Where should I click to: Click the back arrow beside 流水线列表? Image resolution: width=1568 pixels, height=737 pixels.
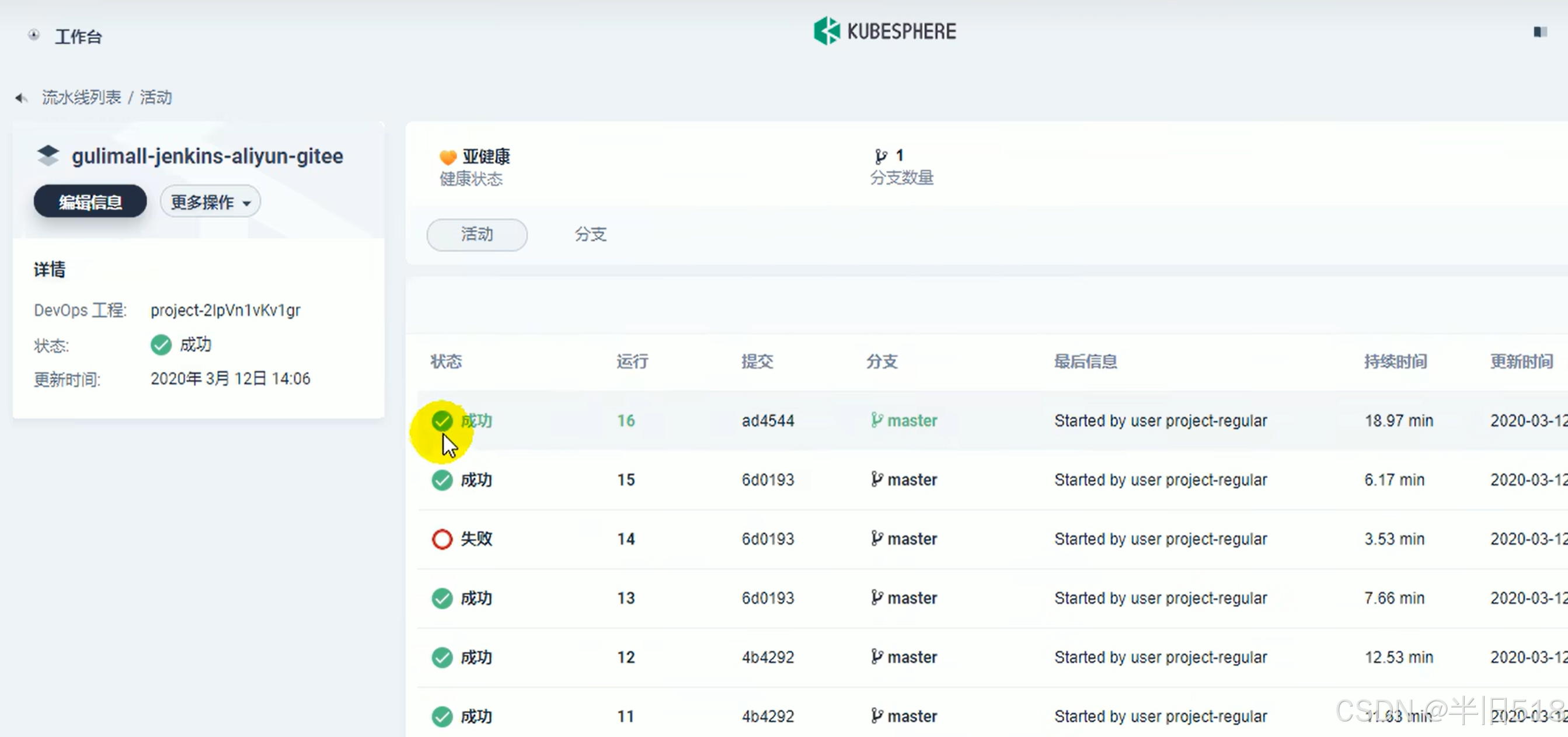coord(21,98)
